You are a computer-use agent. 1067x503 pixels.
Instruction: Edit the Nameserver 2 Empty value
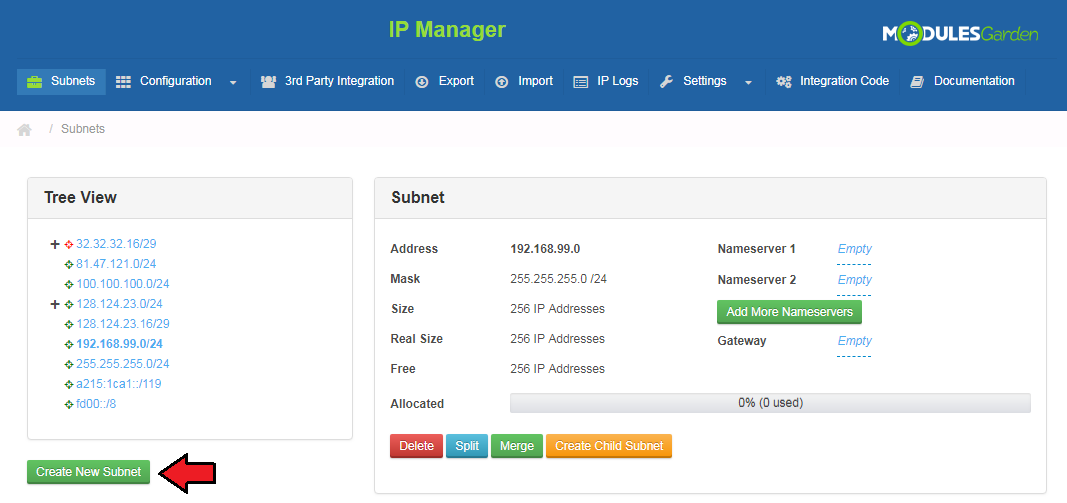854,280
